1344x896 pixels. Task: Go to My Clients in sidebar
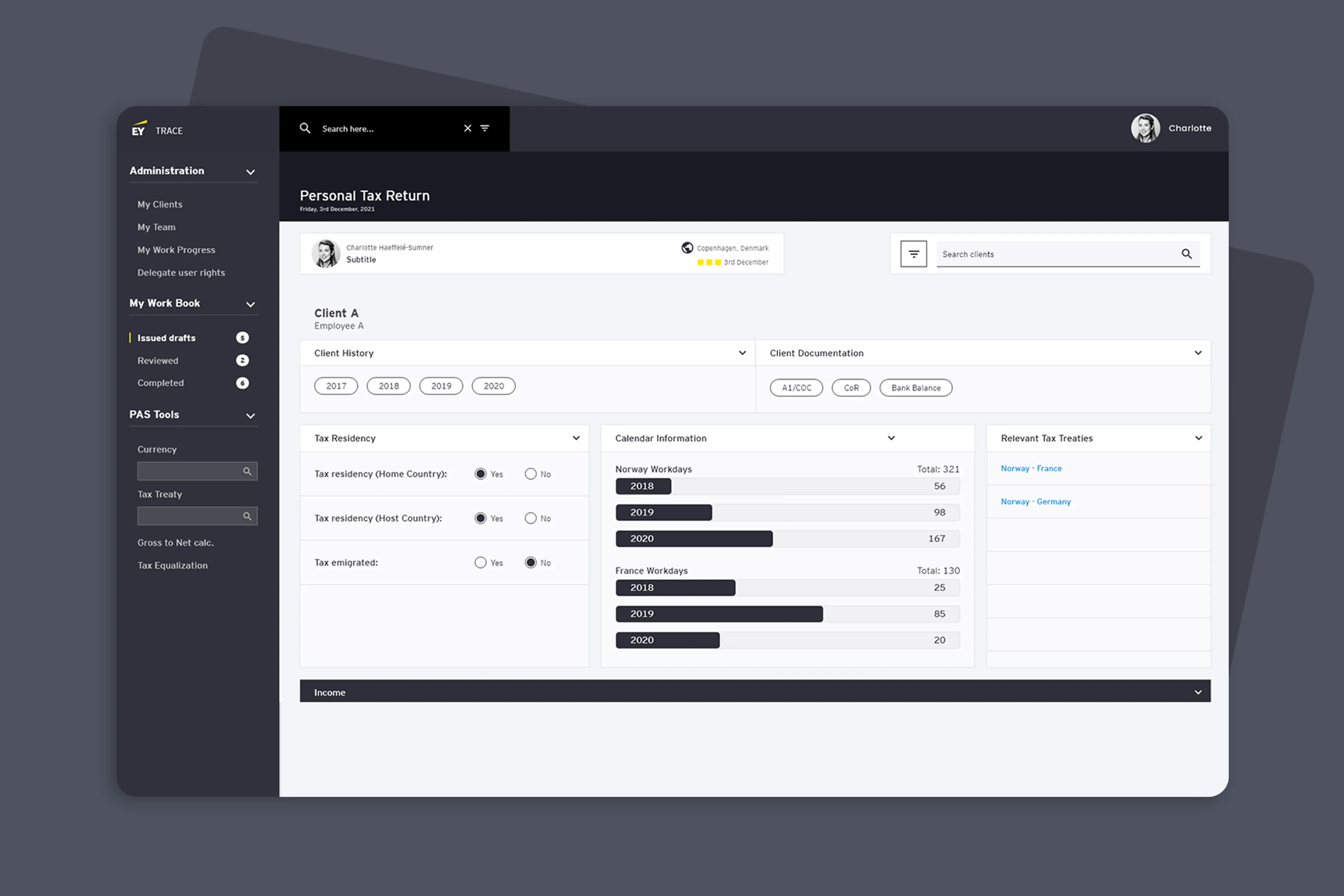[160, 205]
